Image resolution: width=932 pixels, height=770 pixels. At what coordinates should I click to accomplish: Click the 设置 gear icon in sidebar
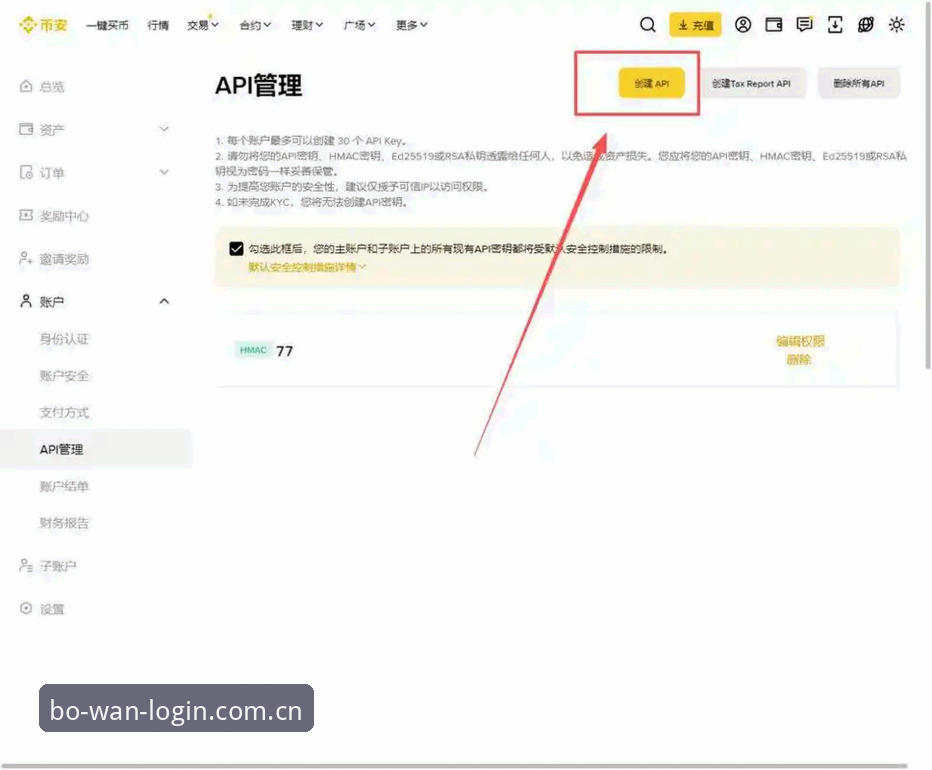(x=26, y=608)
